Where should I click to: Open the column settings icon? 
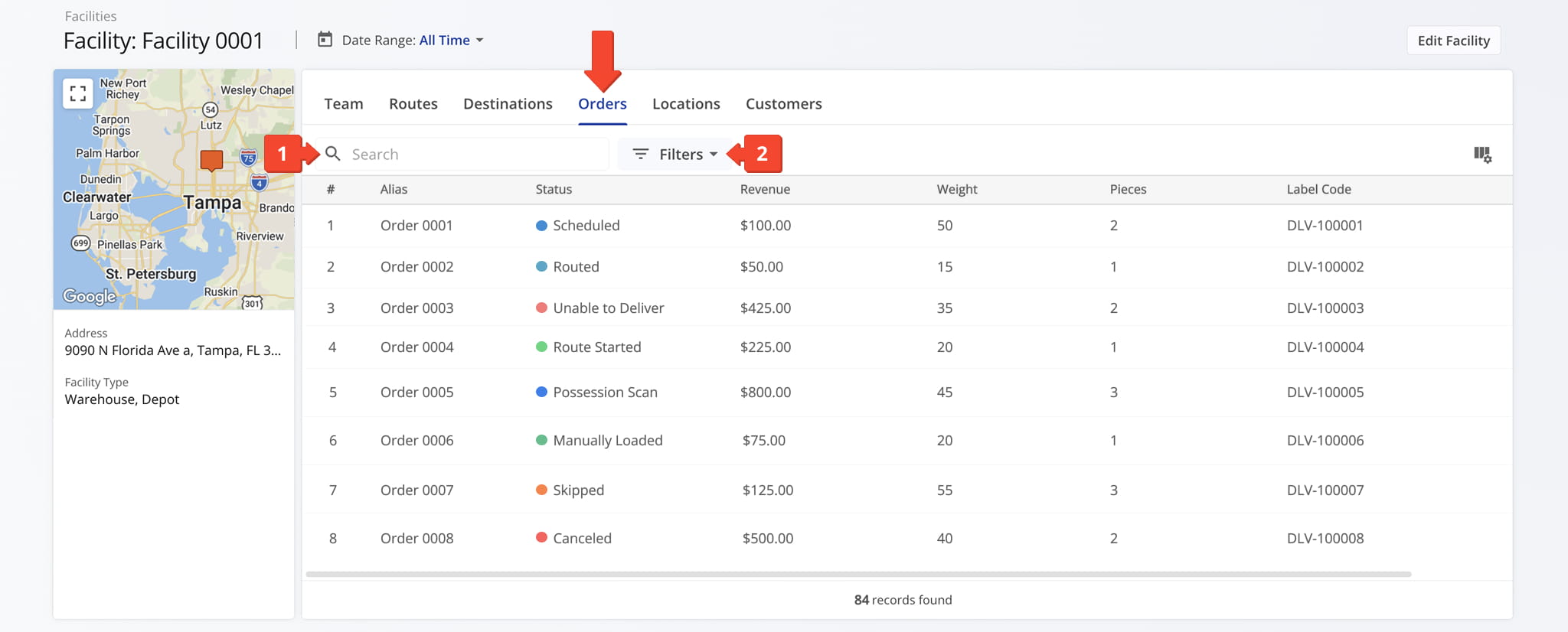pyautogui.click(x=1482, y=155)
